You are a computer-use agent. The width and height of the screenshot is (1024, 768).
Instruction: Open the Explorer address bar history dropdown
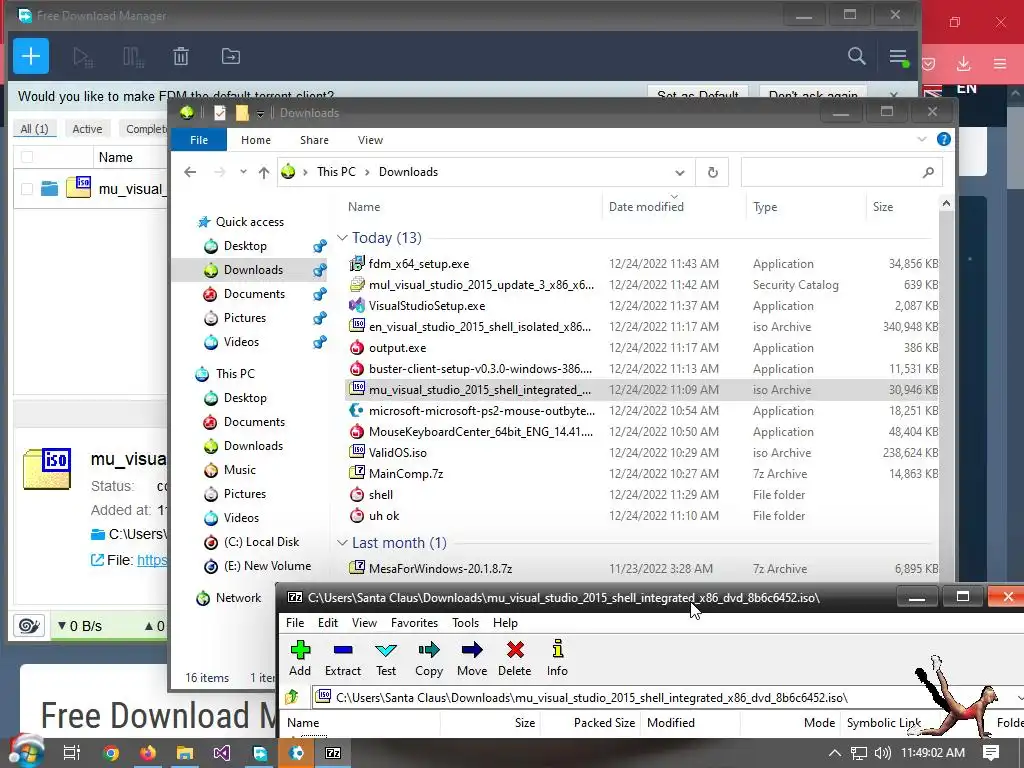pos(680,172)
